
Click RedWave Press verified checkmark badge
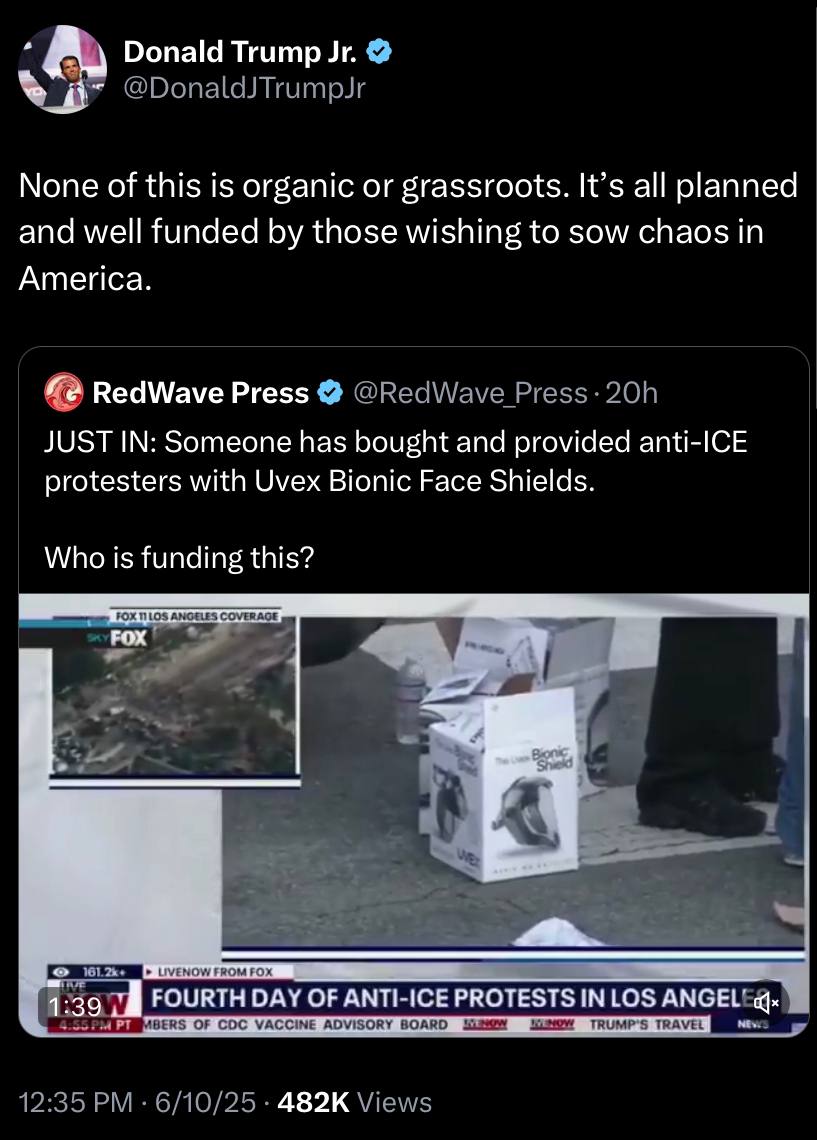331,393
